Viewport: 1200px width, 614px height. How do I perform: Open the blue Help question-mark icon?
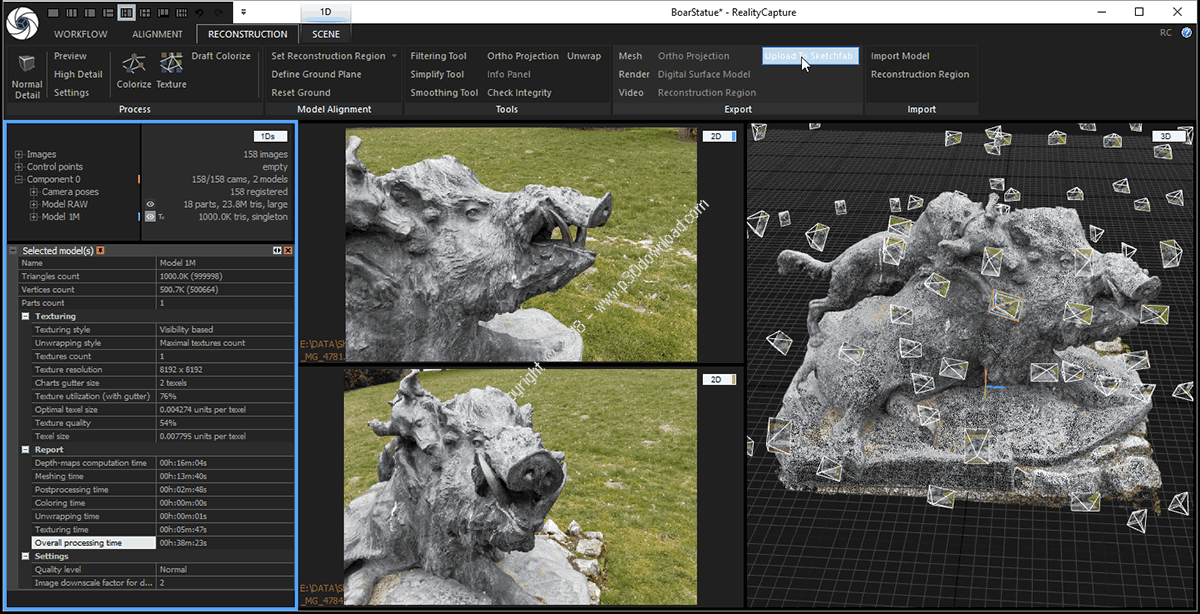[1187, 33]
